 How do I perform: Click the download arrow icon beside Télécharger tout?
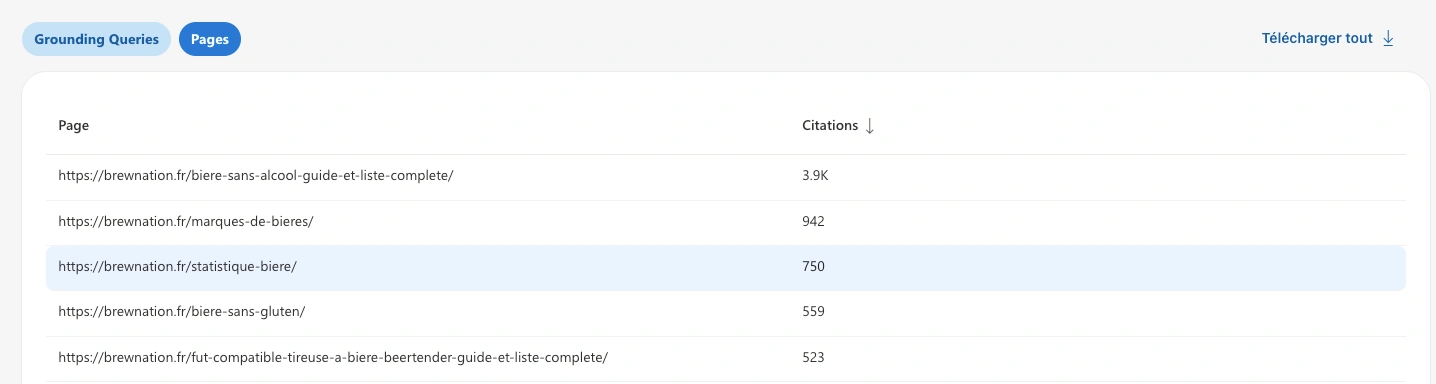1387,39
